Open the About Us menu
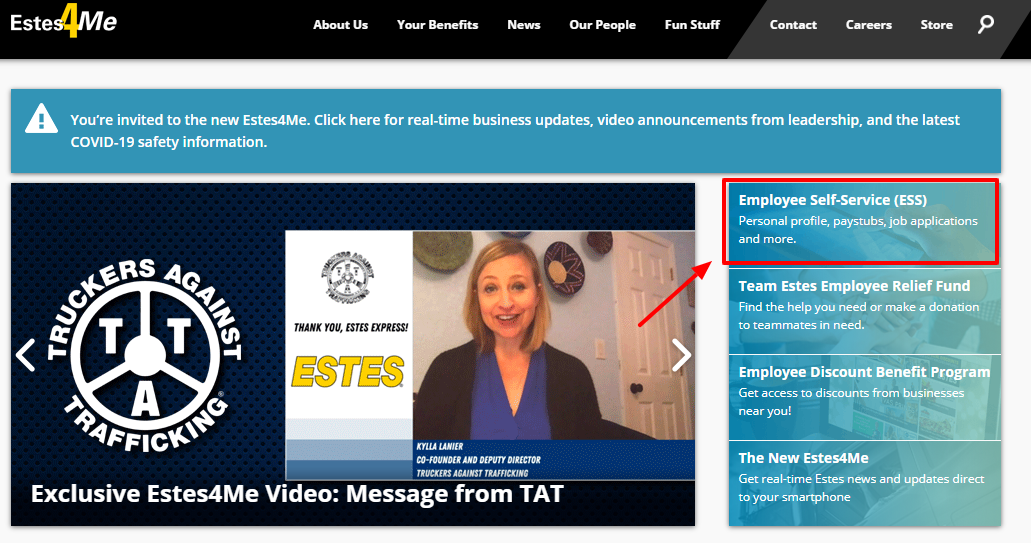This screenshot has height=543, width=1031. pyautogui.click(x=340, y=25)
